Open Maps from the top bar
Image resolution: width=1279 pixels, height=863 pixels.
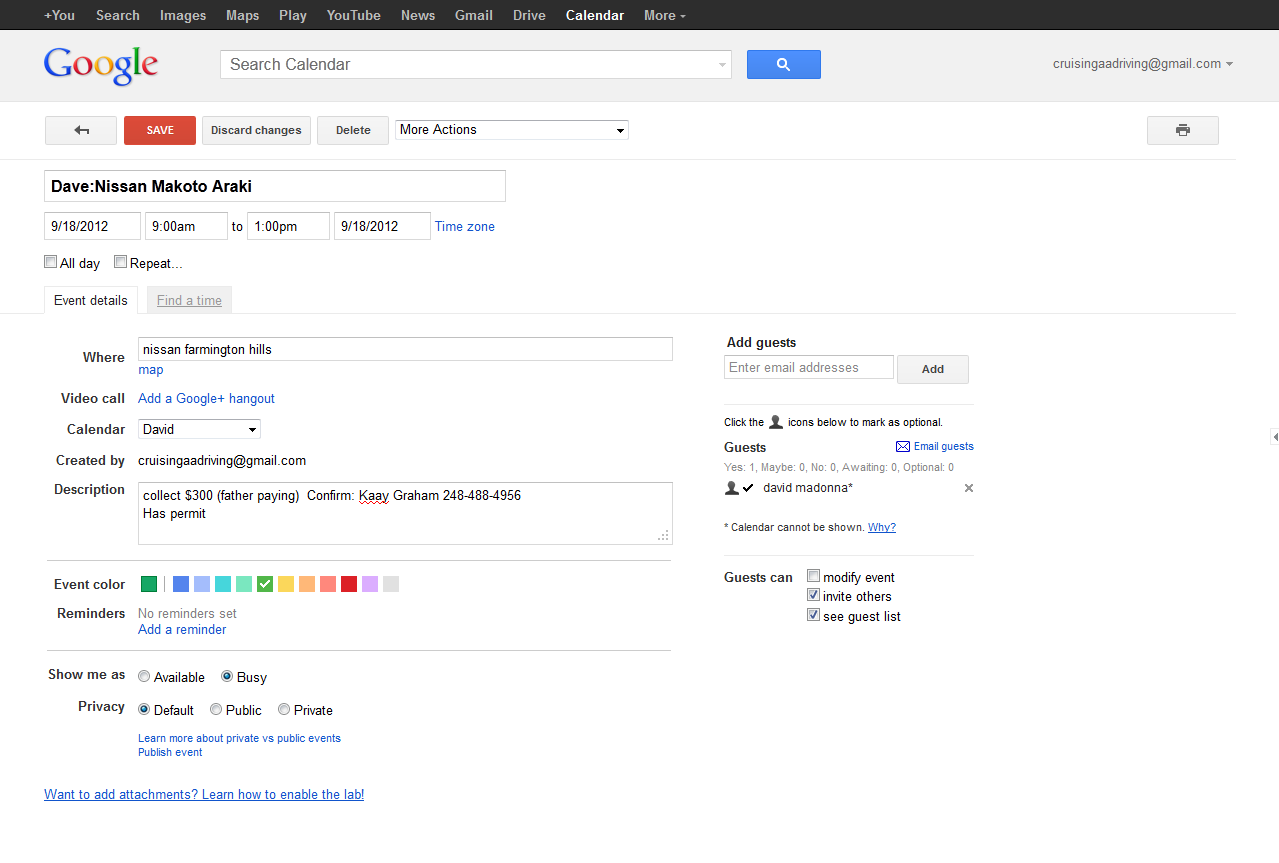point(242,15)
